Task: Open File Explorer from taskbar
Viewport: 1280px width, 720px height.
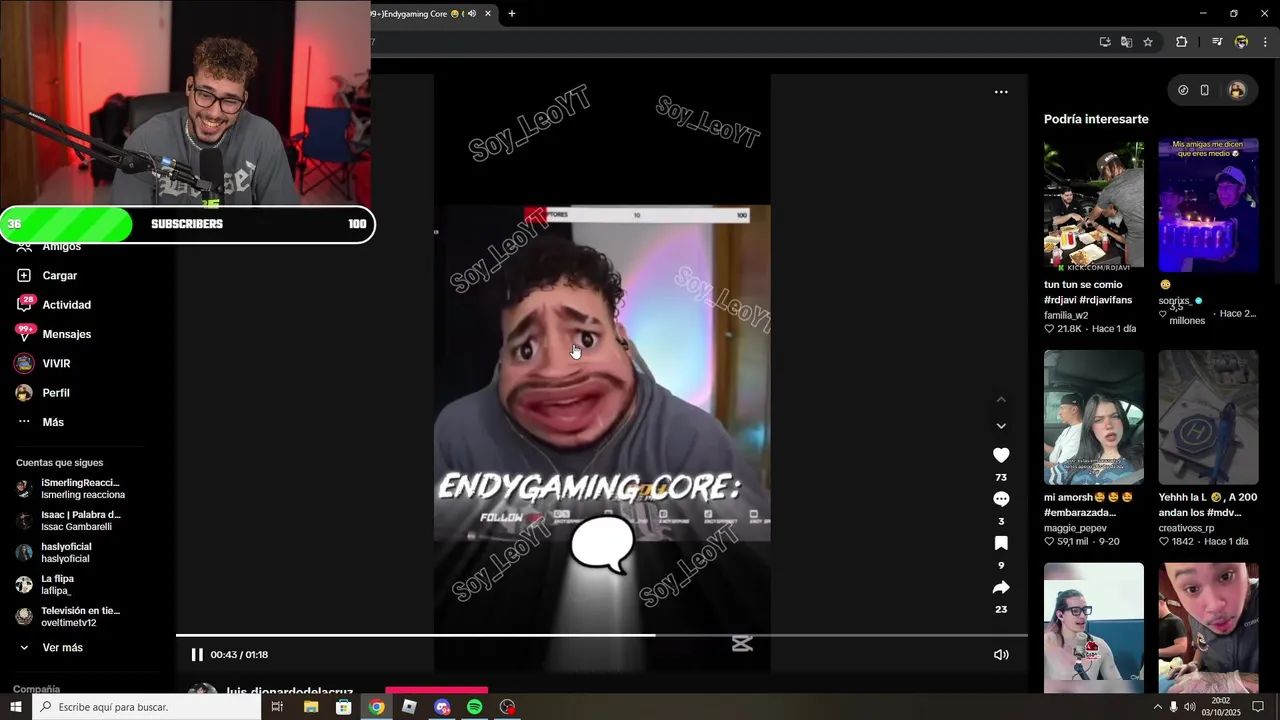Action: 311,707
